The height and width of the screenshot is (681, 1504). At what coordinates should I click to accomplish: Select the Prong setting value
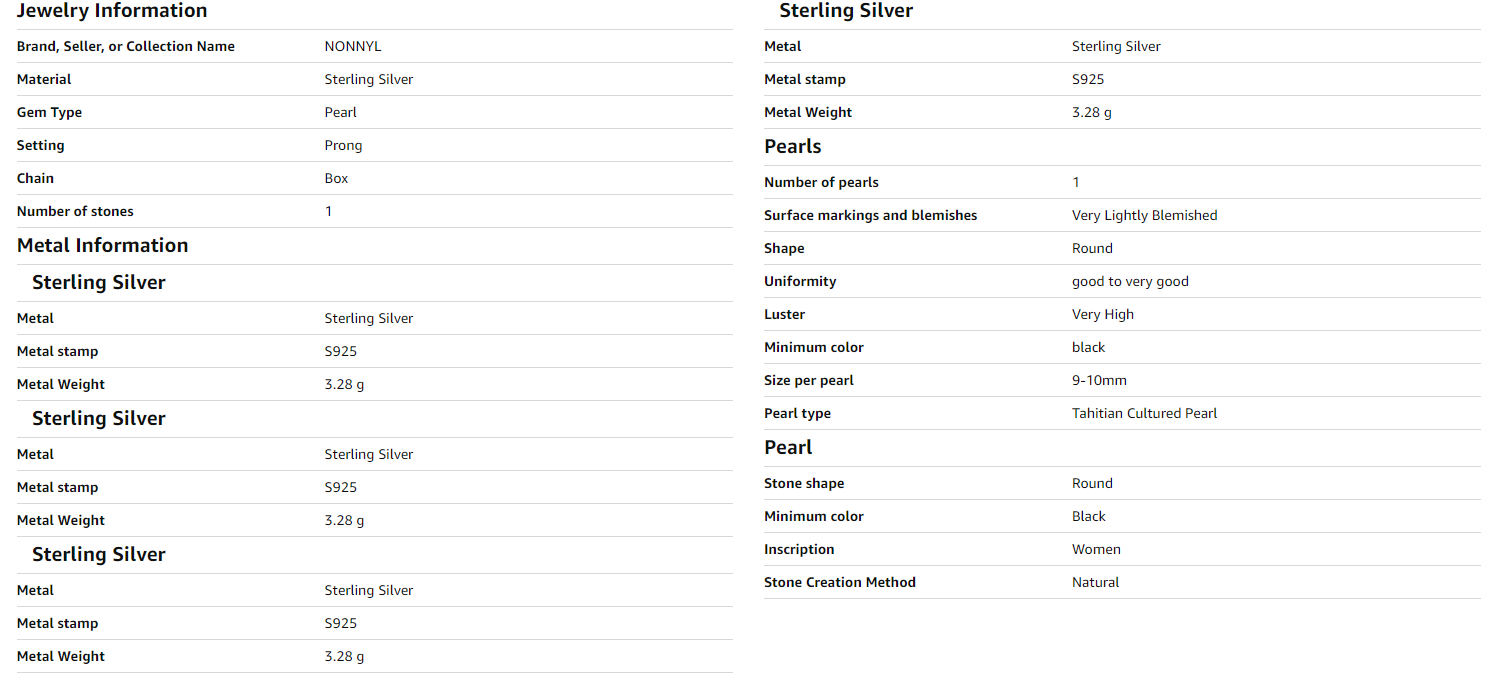[343, 145]
